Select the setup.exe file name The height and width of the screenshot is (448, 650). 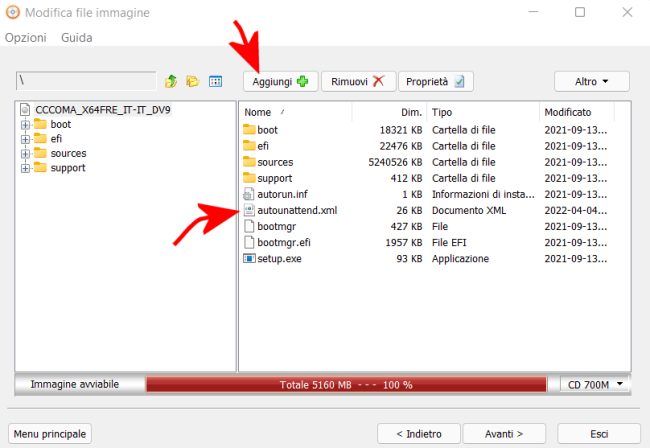click(279, 259)
